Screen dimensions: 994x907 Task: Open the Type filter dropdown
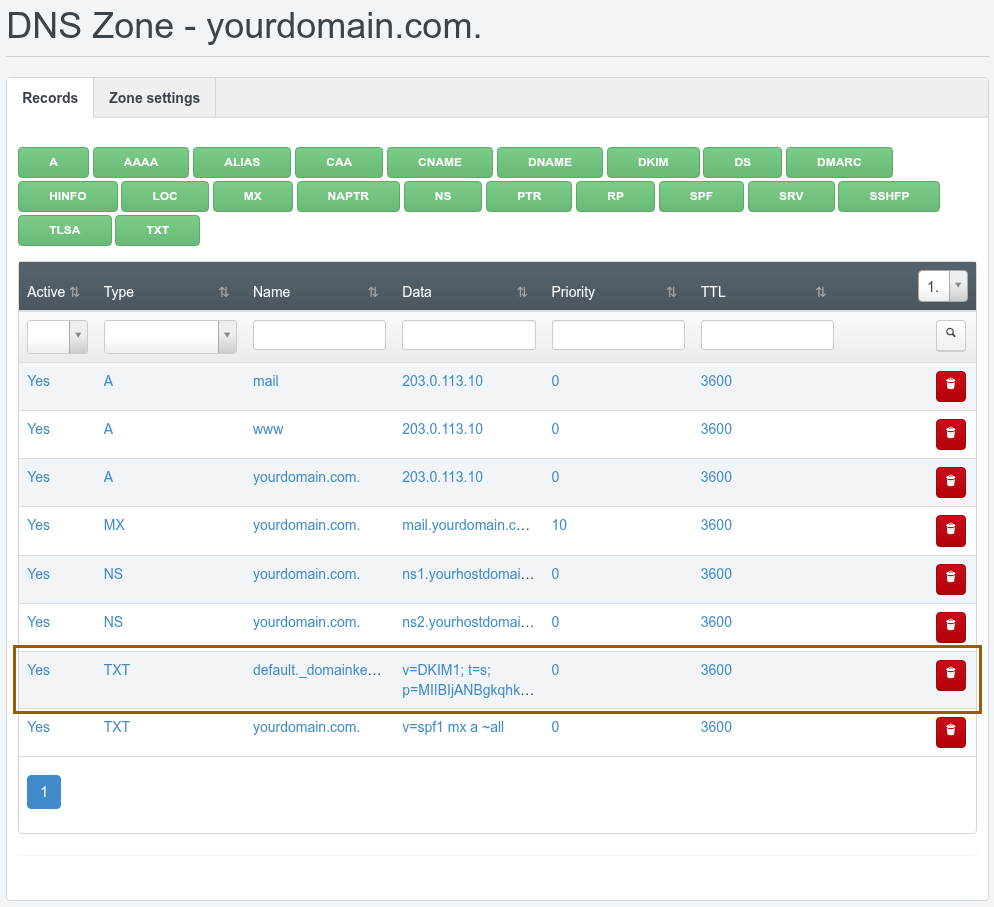[x=170, y=336]
